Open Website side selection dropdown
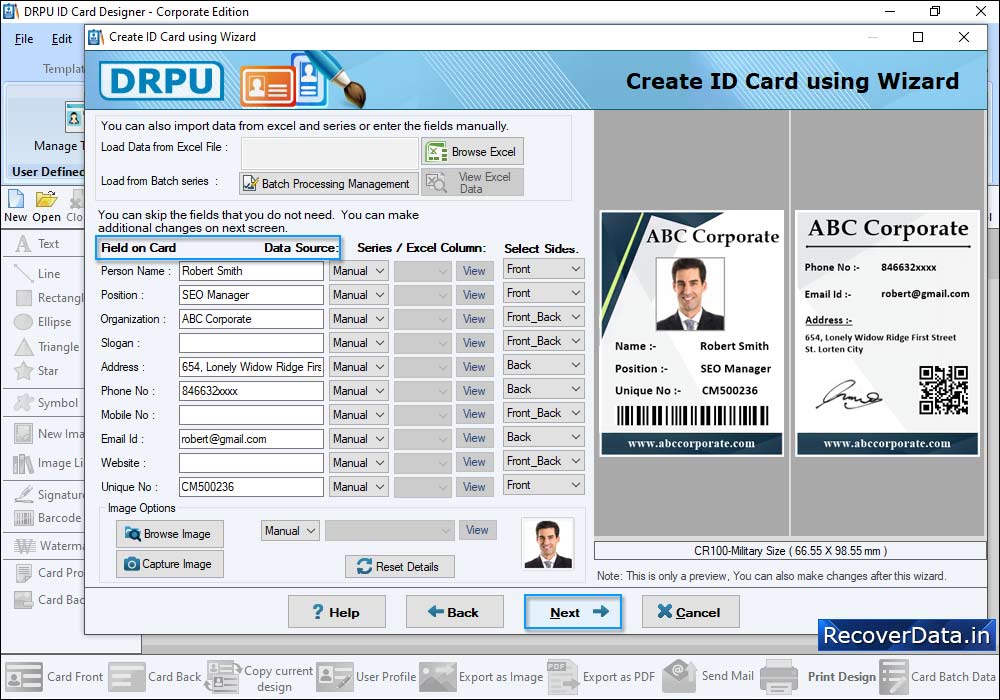Screen dimensions: 1000x700 click(x=543, y=461)
